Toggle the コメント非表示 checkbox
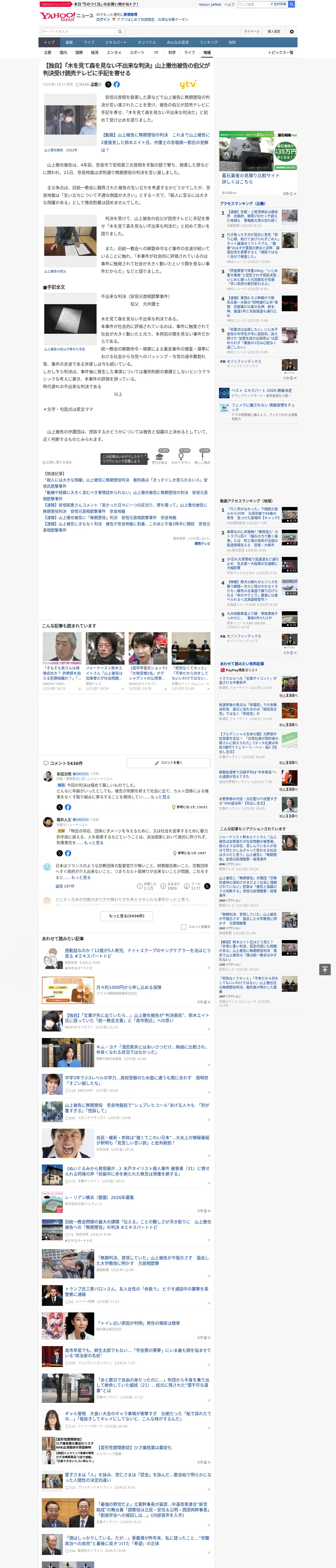The height and width of the screenshot is (1568, 336). coord(183,927)
